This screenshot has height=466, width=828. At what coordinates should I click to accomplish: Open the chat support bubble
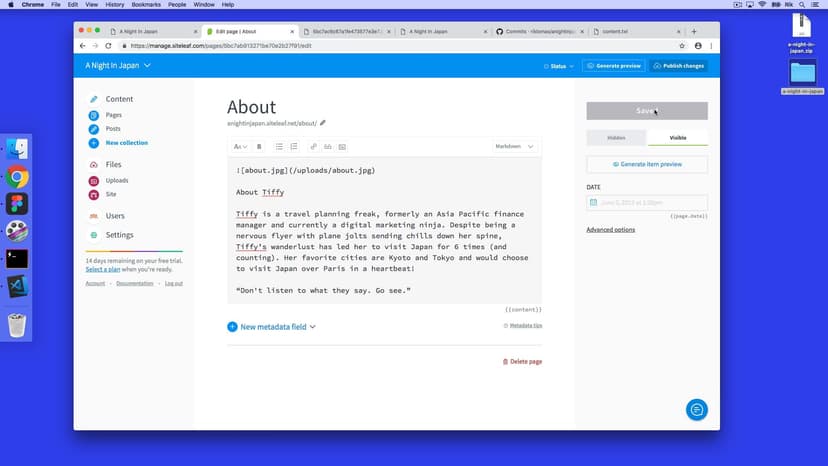click(x=697, y=409)
